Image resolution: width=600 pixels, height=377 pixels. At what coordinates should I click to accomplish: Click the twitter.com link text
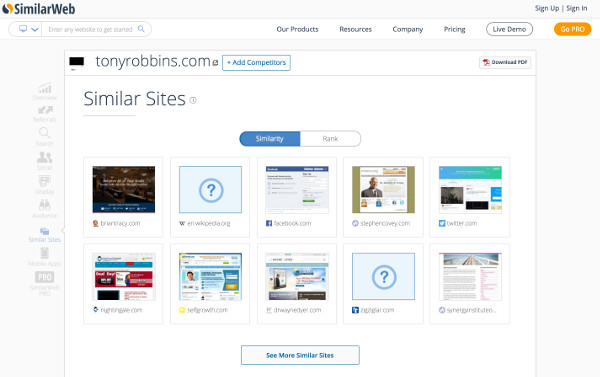tap(462, 223)
